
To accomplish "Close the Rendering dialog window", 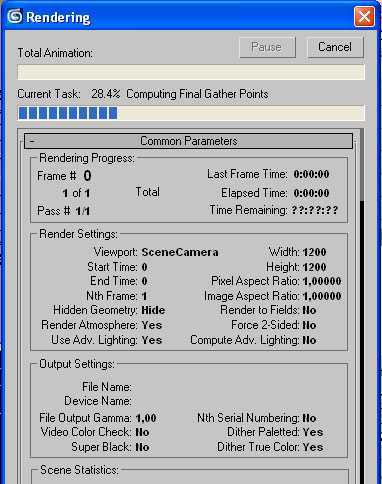I will pyautogui.click(x=364, y=16).
